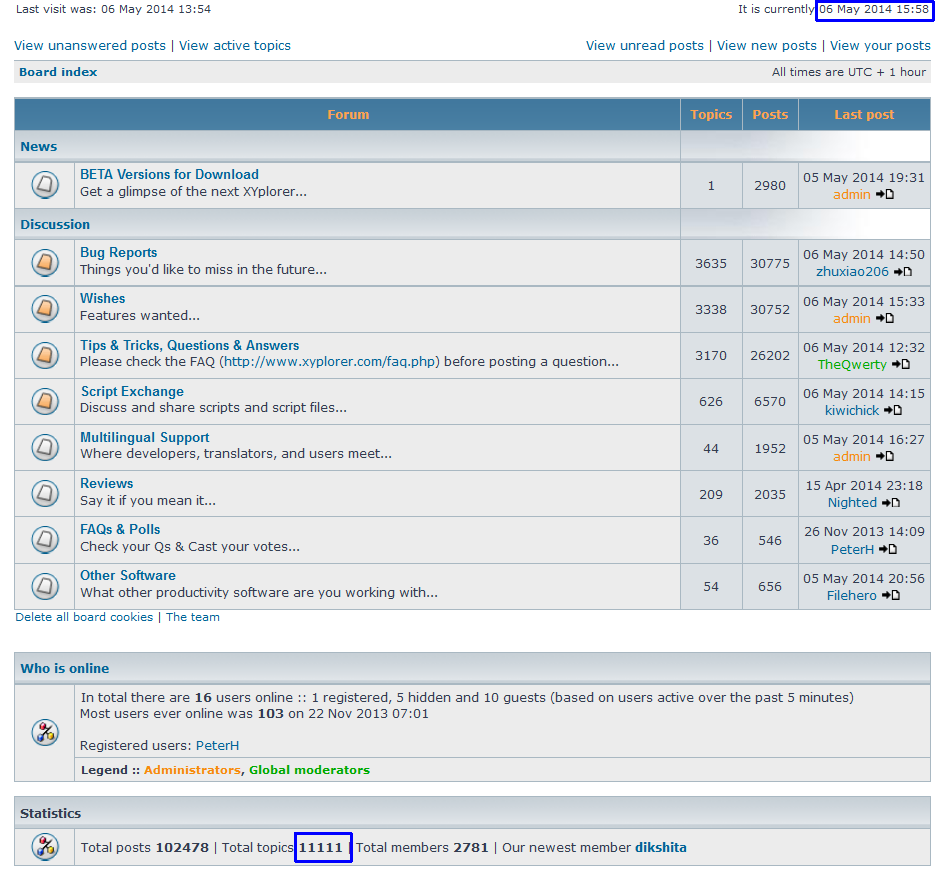Click the BETA Versions forum status icon
Image resolution: width=946 pixels, height=872 pixels.
(x=44, y=185)
